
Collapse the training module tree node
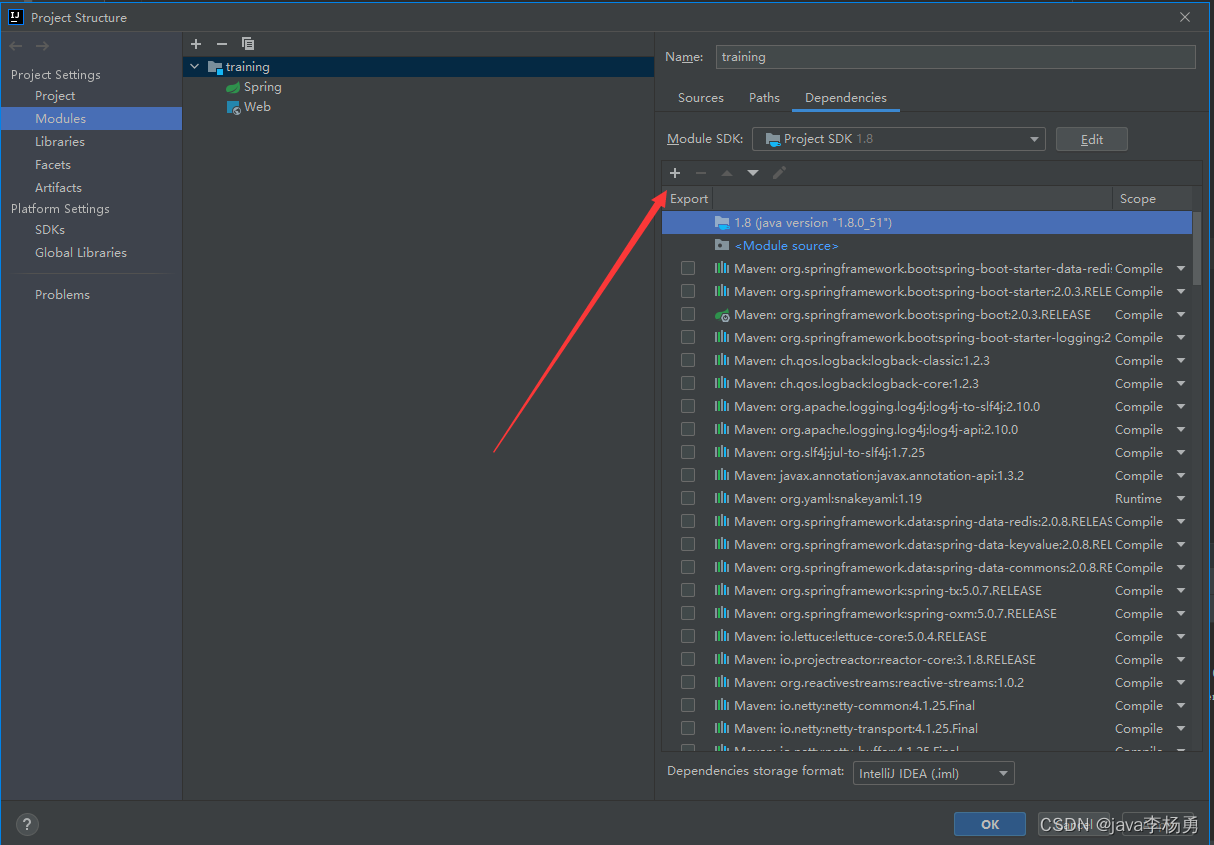(193, 66)
